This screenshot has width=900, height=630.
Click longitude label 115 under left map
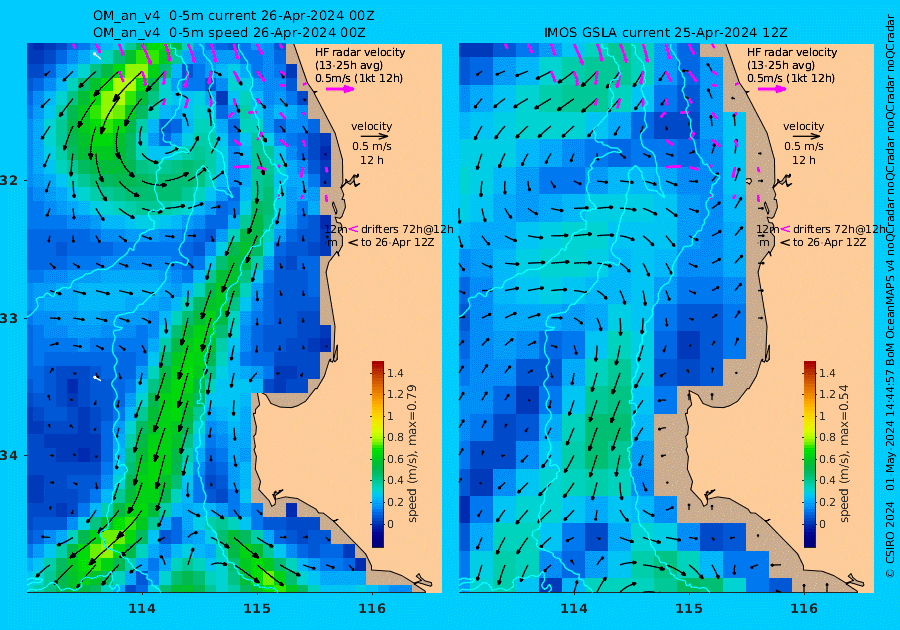[257, 609]
